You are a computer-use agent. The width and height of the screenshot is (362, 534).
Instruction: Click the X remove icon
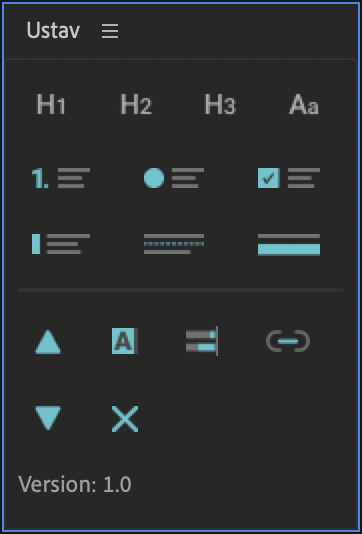[125, 419]
